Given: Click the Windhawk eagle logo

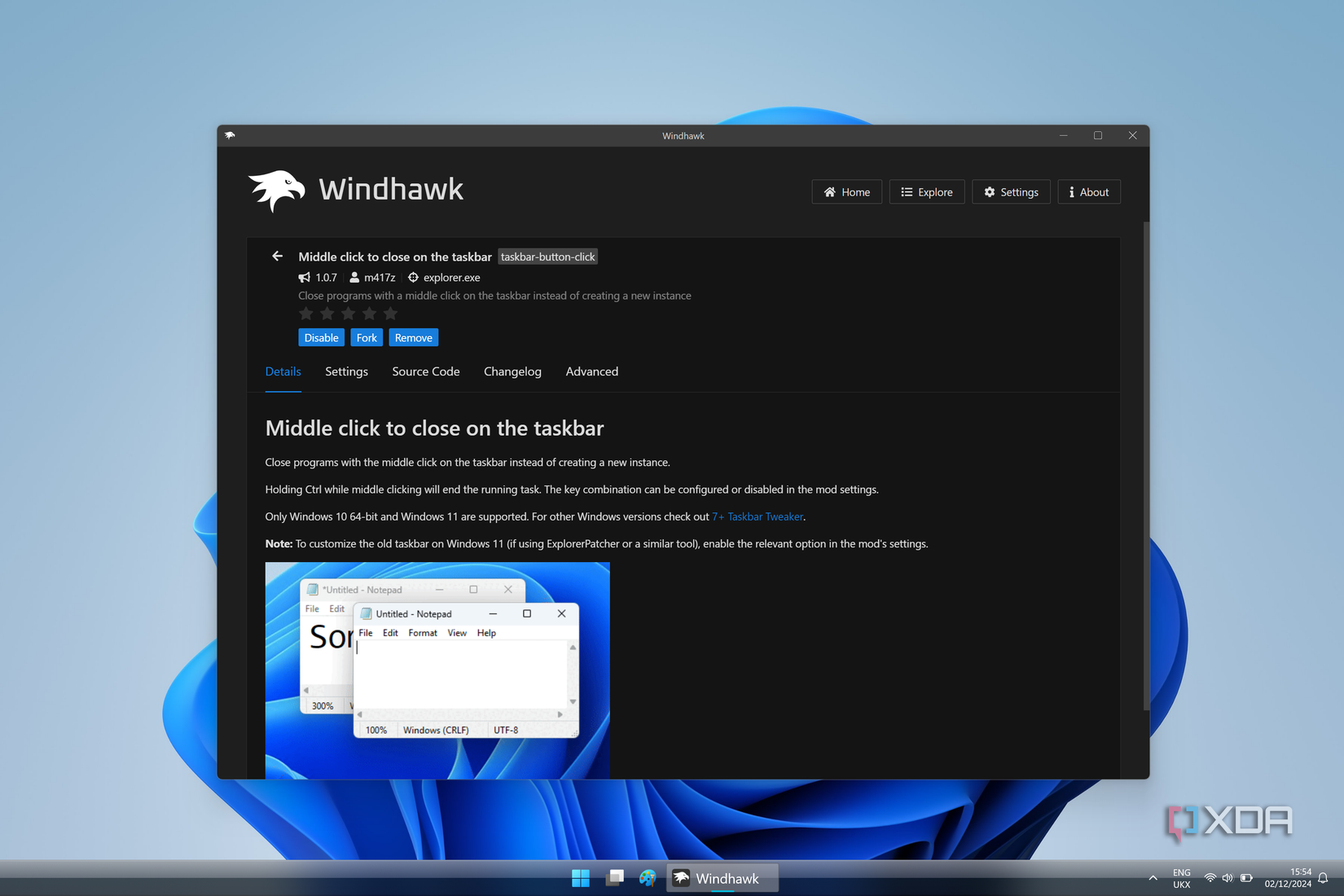Looking at the screenshot, I should (277, 191).
